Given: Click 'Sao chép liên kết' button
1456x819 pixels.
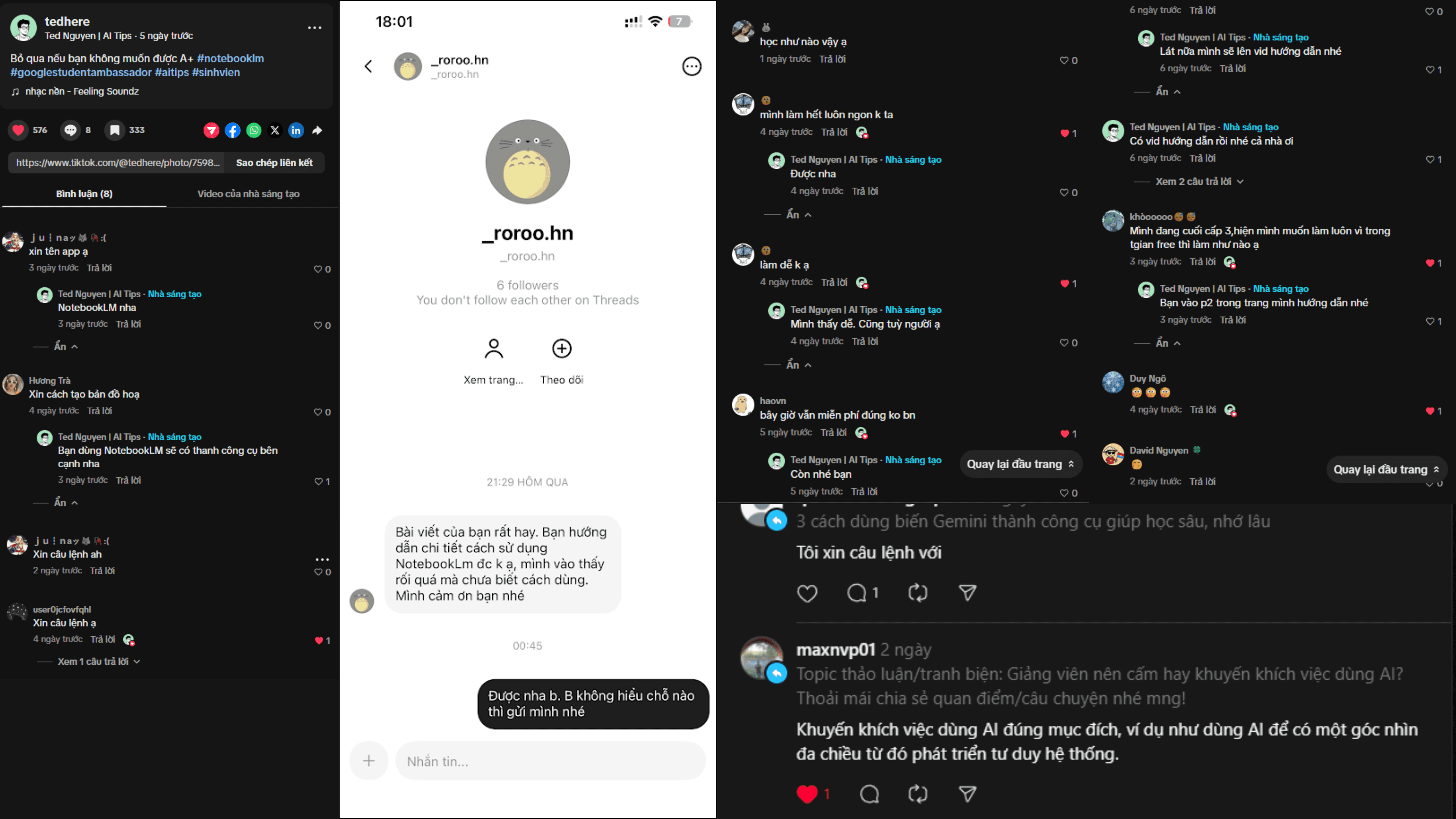Looking at the screenshot, I should [x=274, y=163].
